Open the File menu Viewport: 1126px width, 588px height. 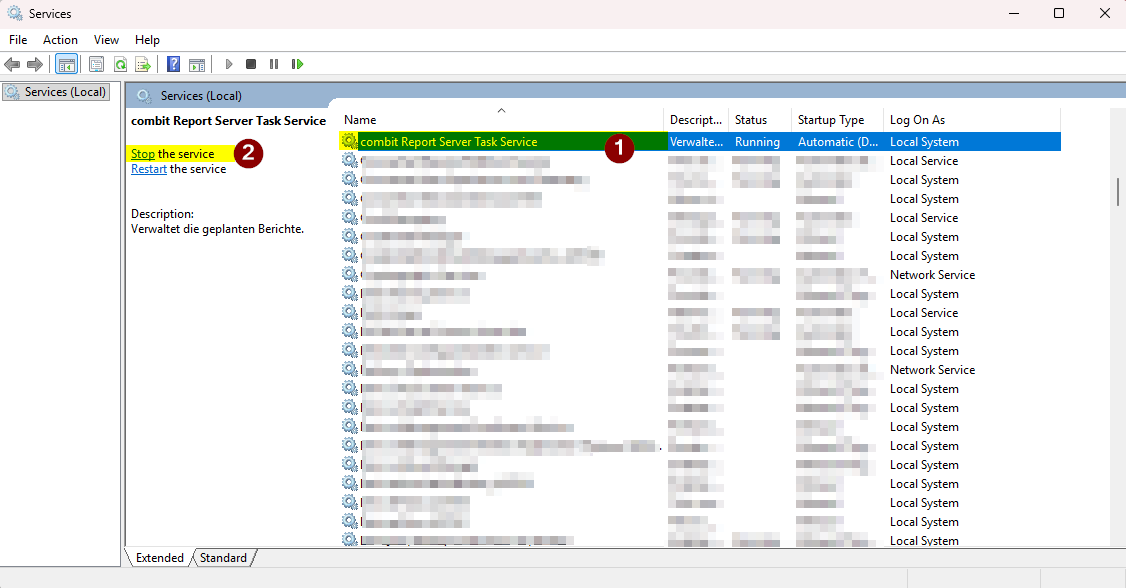18,40
